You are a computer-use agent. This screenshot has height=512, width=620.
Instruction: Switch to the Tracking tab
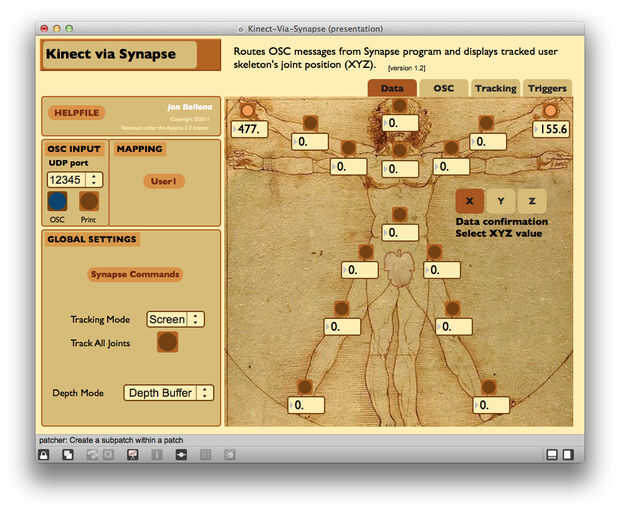click(x=496, y=88)
